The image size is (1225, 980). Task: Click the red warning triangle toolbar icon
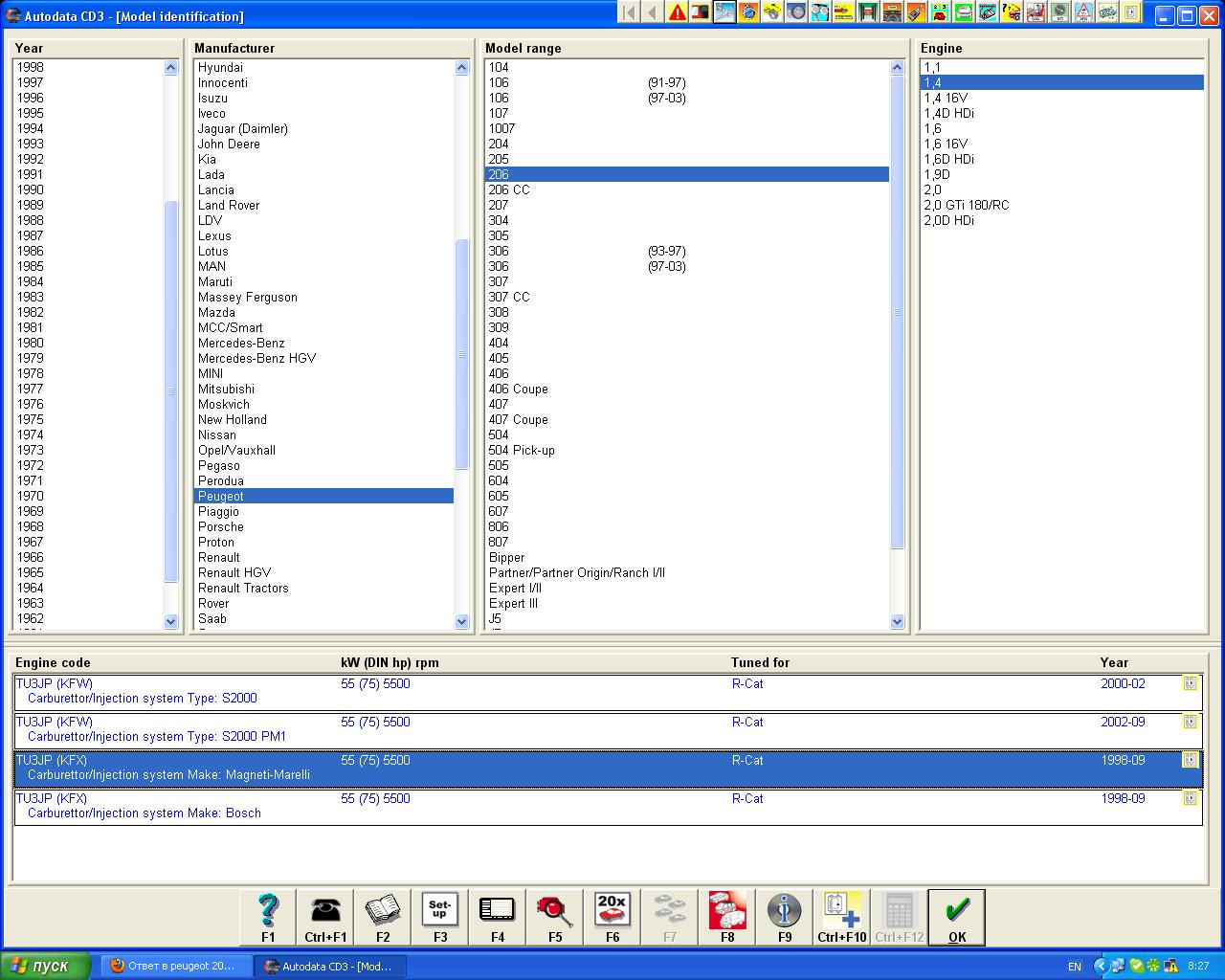click(677, 12)
